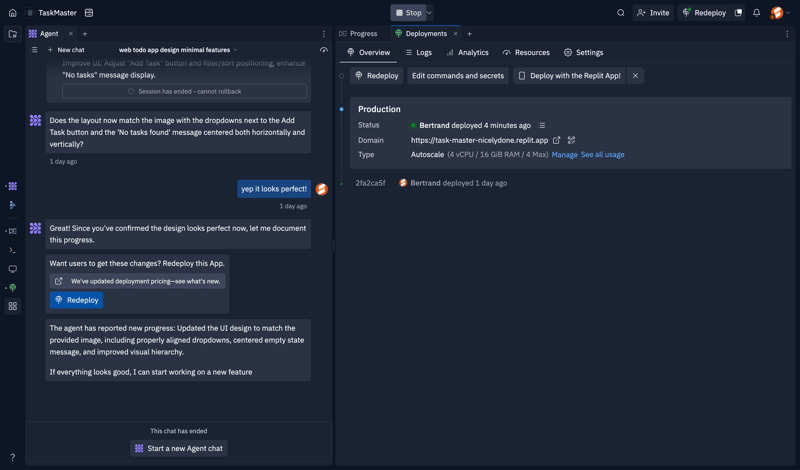This screenshot has height=470, width=800.
Task: Open the See all usage link
Action: [x=603, y=155]
